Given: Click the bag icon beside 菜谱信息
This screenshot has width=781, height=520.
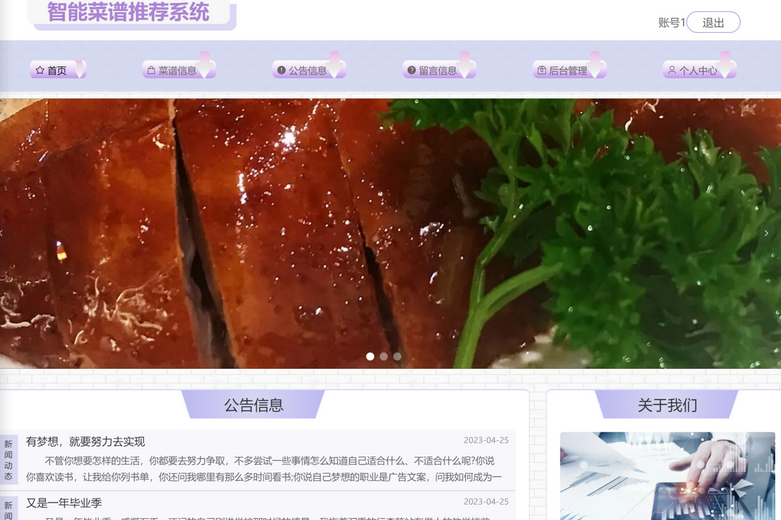Looking at the screenshot, I should coord(151,70).
